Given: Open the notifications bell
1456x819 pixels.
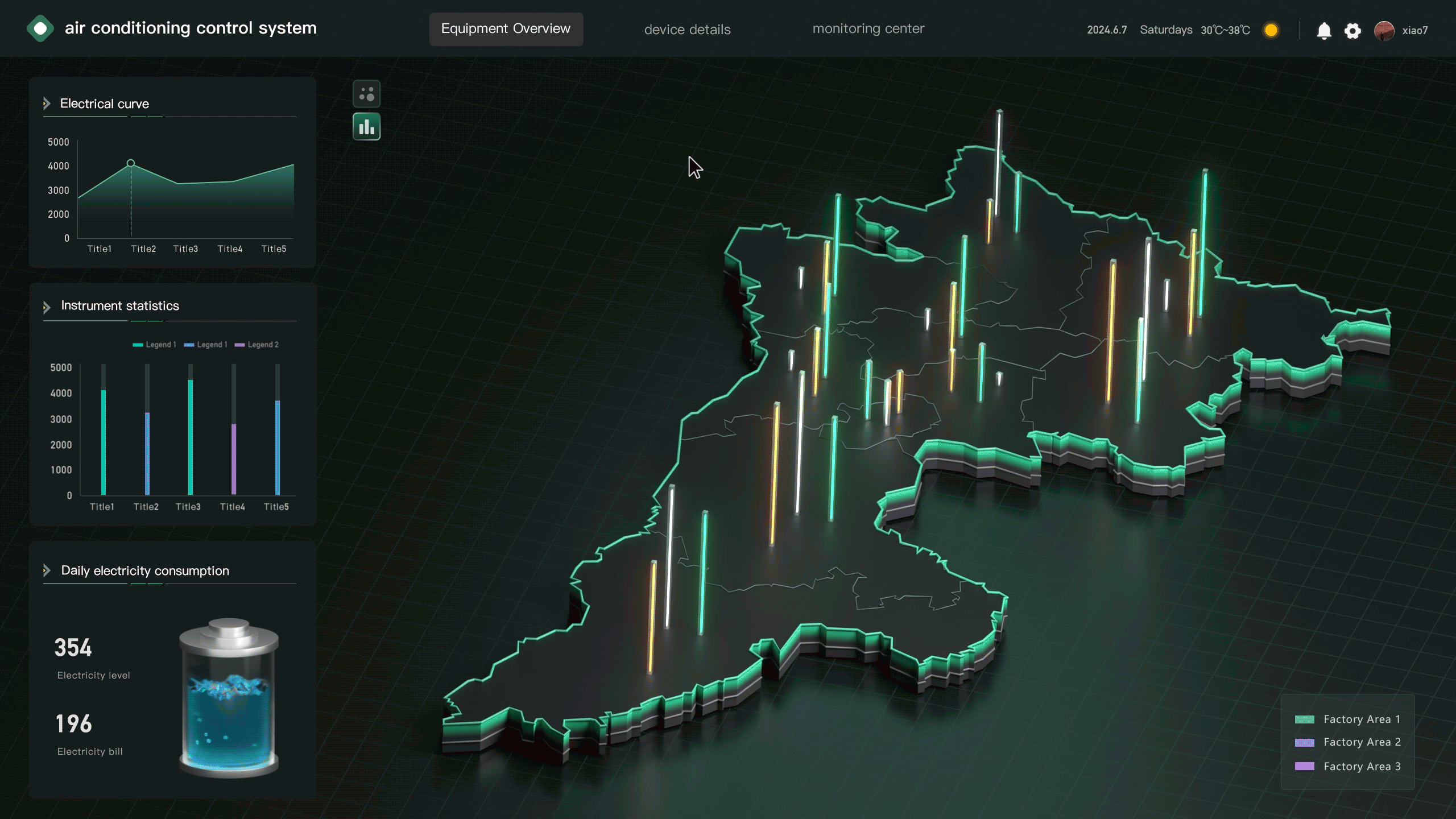Looking at the screenshot, I should [1324, 30].
